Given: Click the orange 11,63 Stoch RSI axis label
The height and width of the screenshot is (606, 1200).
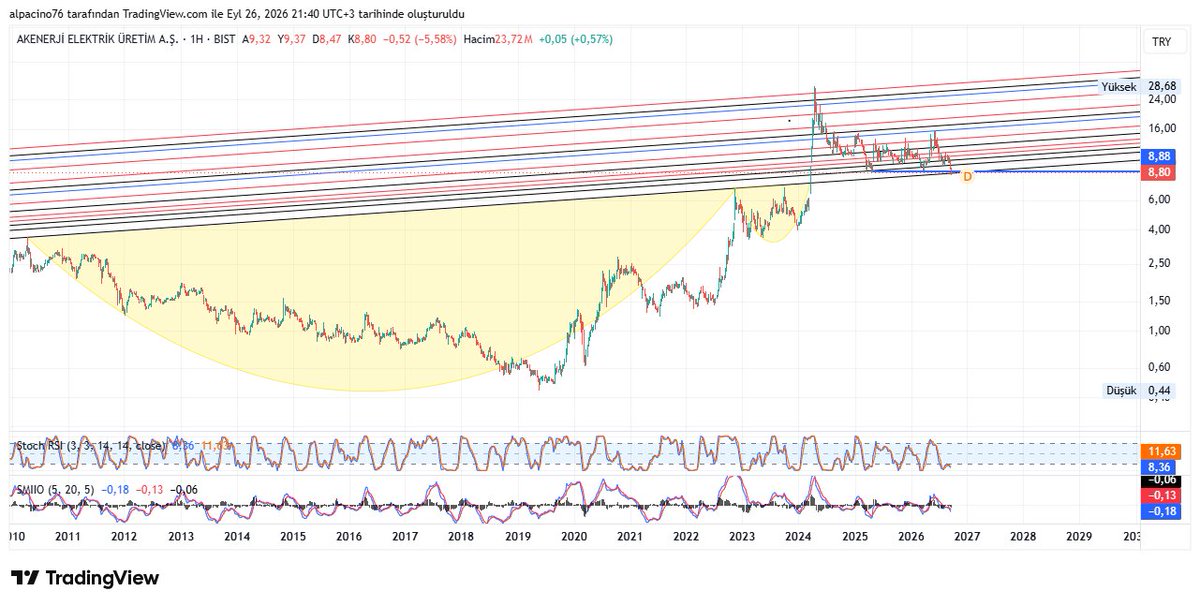Looking at the screenshot, I should 1160,452.
